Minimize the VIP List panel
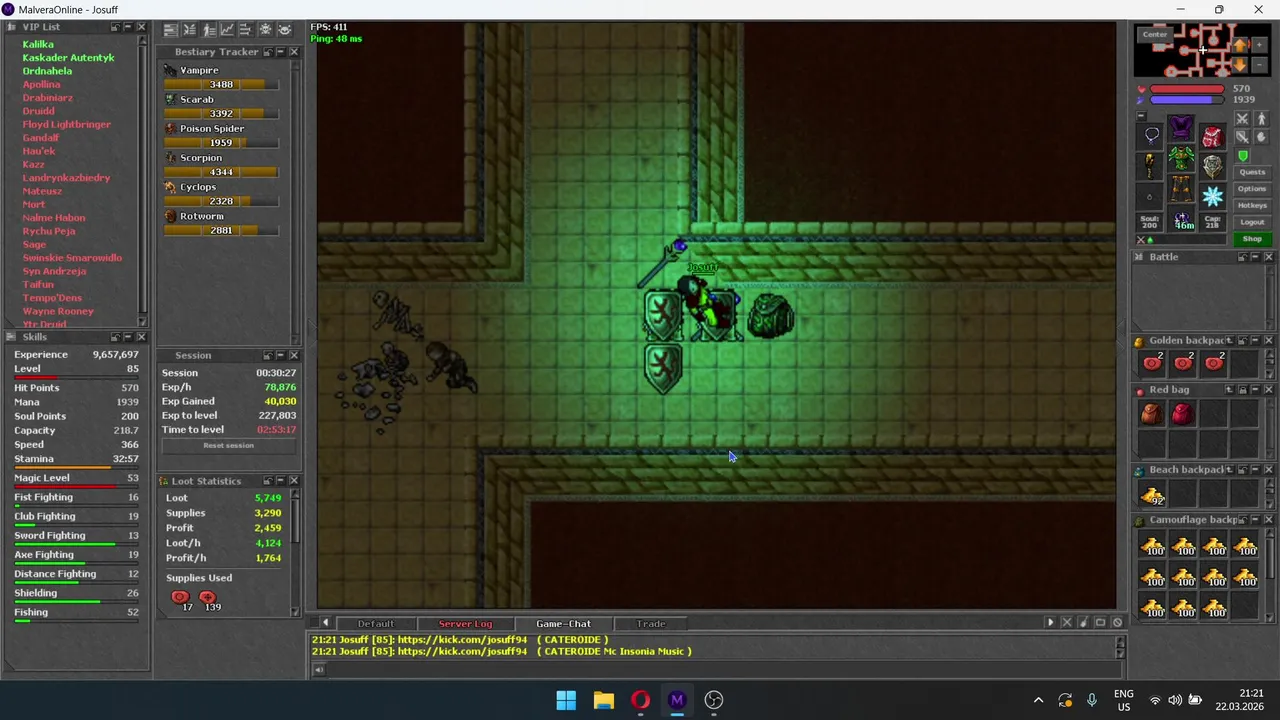This screenshot has width=1280, height=720. [128, 28]
